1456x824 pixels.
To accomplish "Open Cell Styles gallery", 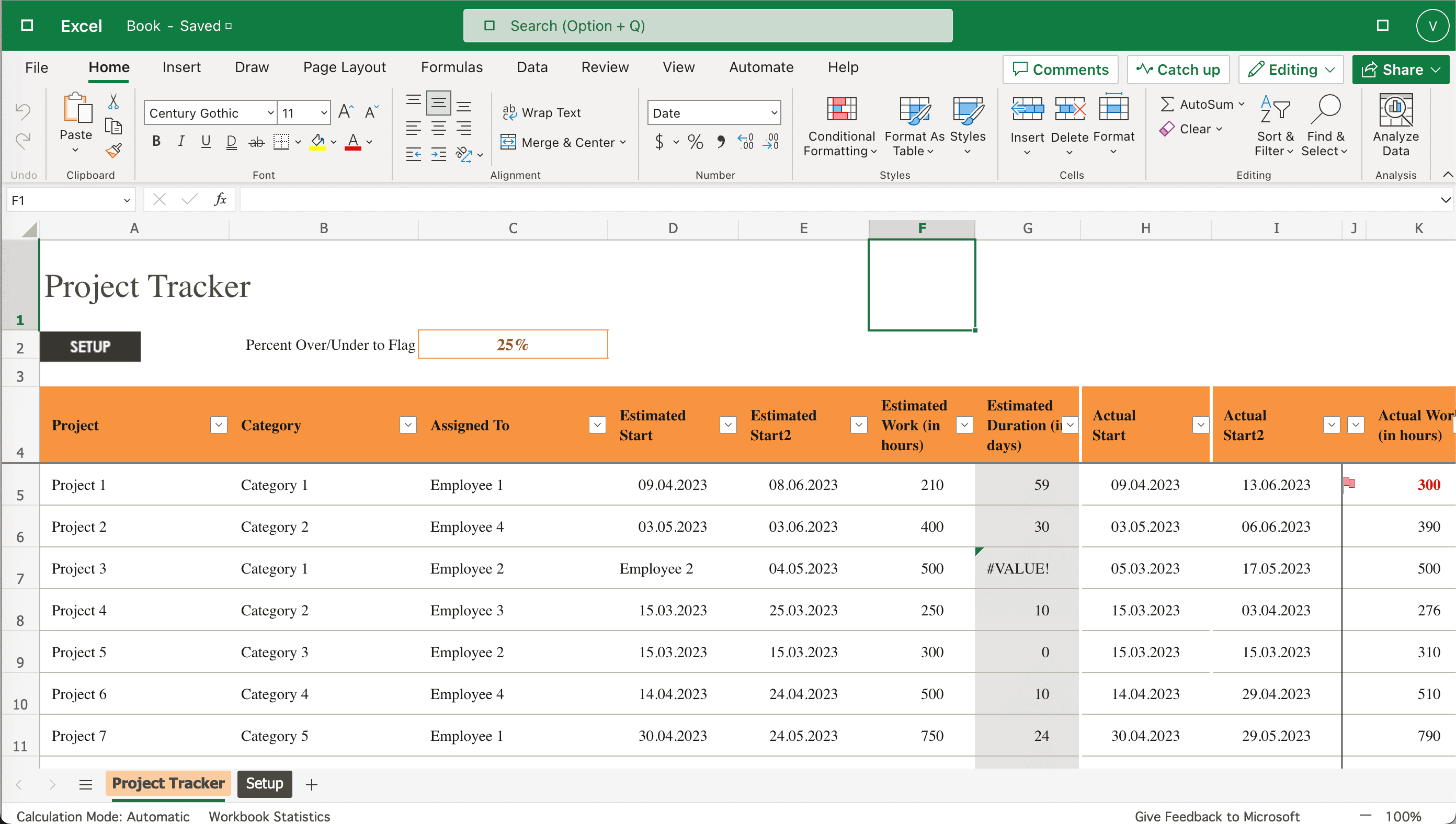I will pos(968,125).
